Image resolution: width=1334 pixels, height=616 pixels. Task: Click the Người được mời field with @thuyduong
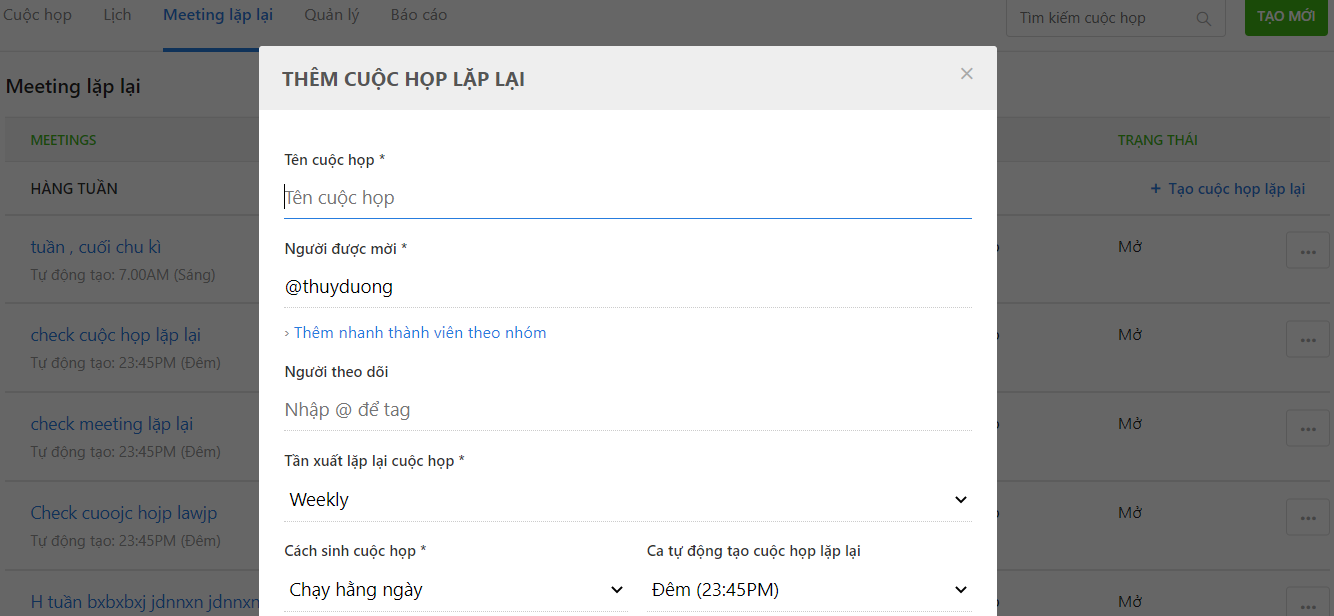click(x=628, y=287)
